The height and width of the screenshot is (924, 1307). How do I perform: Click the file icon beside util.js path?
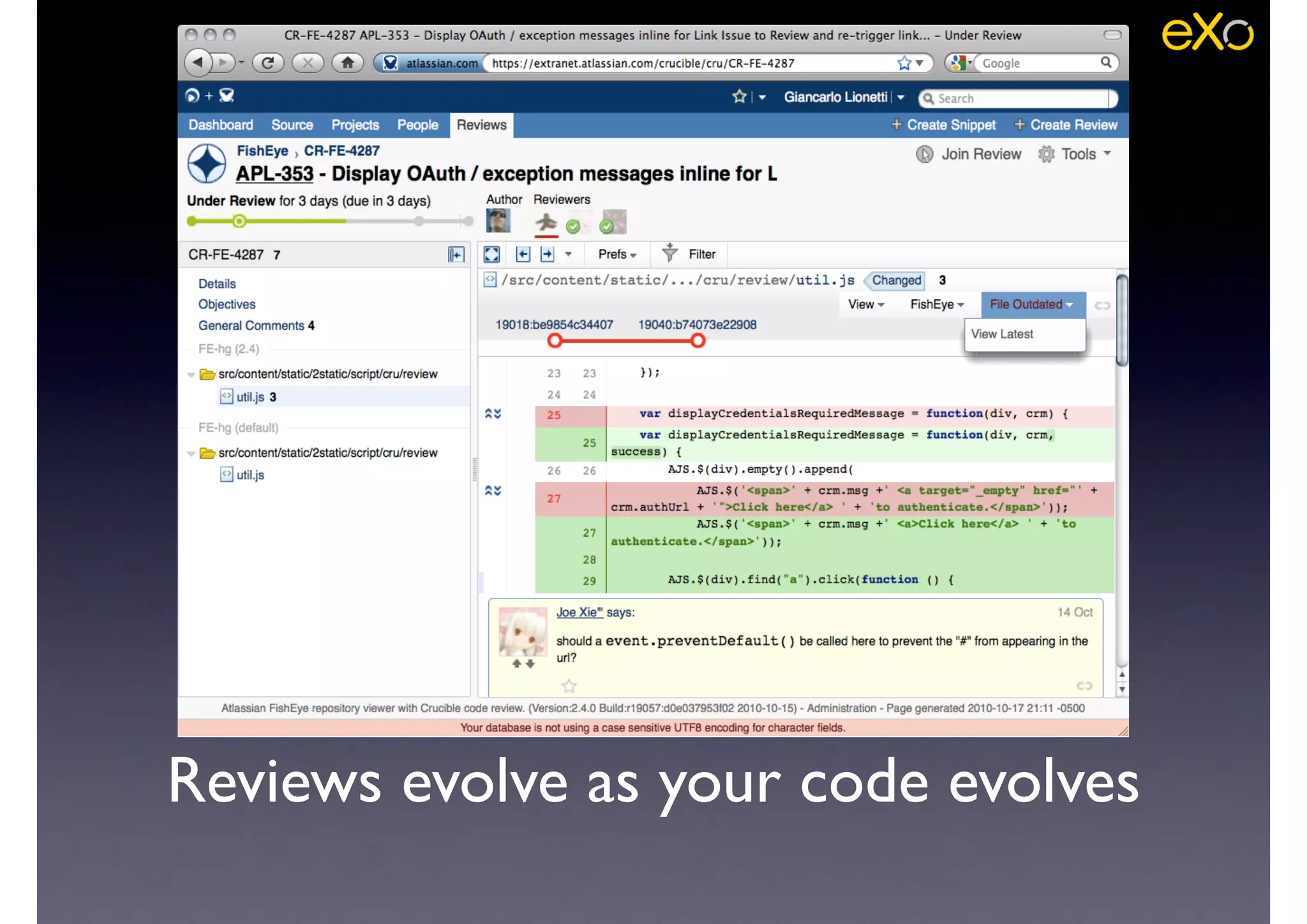490,279
